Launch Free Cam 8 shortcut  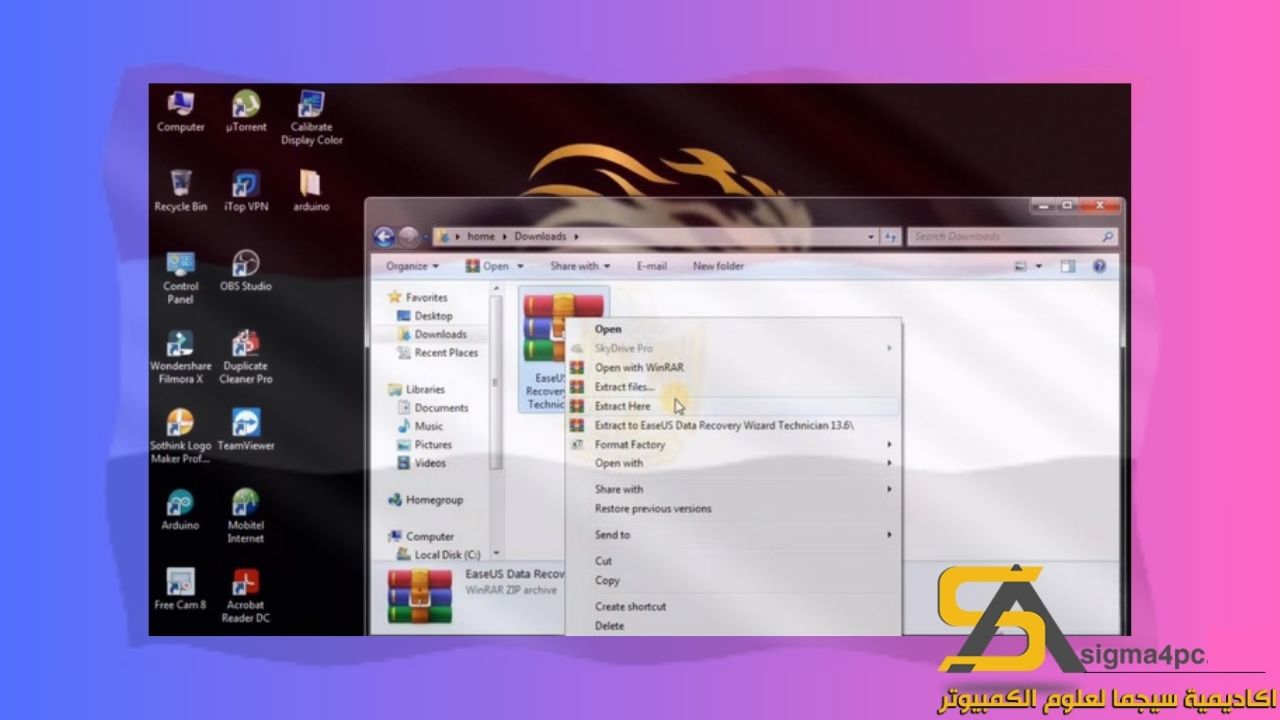pos(181,589)
